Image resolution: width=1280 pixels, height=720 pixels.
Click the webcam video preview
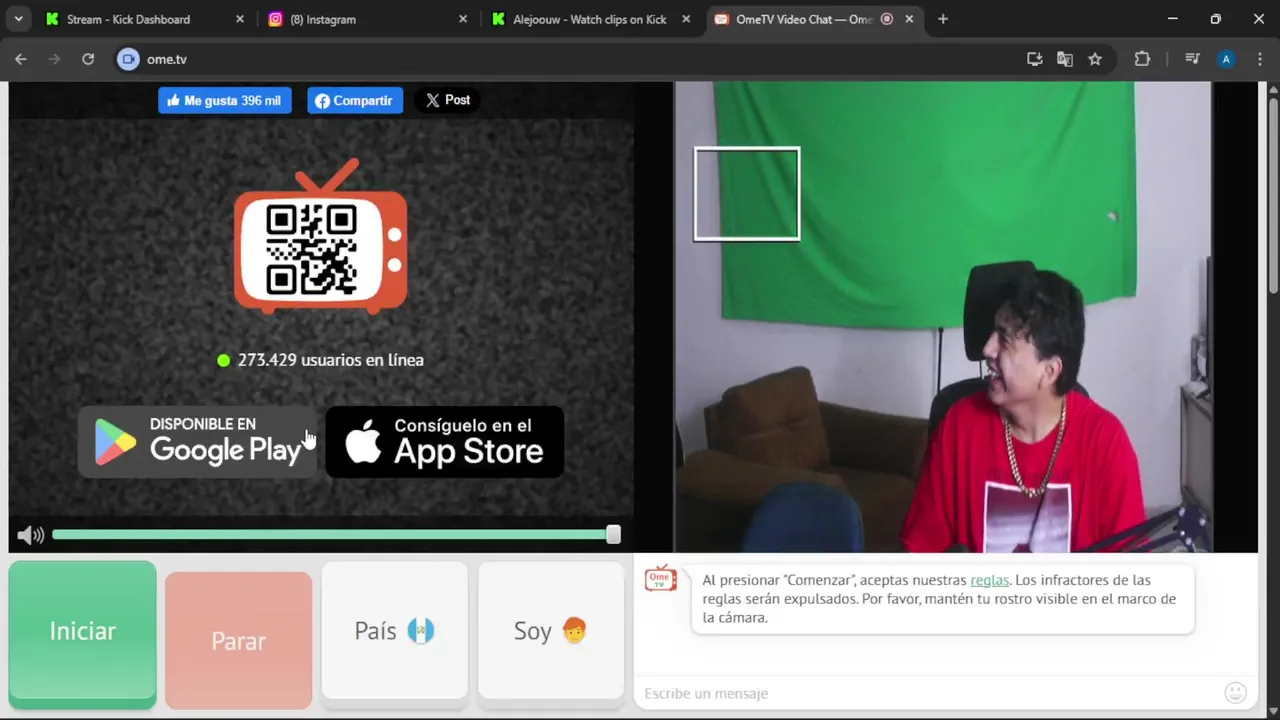[943, 316]
